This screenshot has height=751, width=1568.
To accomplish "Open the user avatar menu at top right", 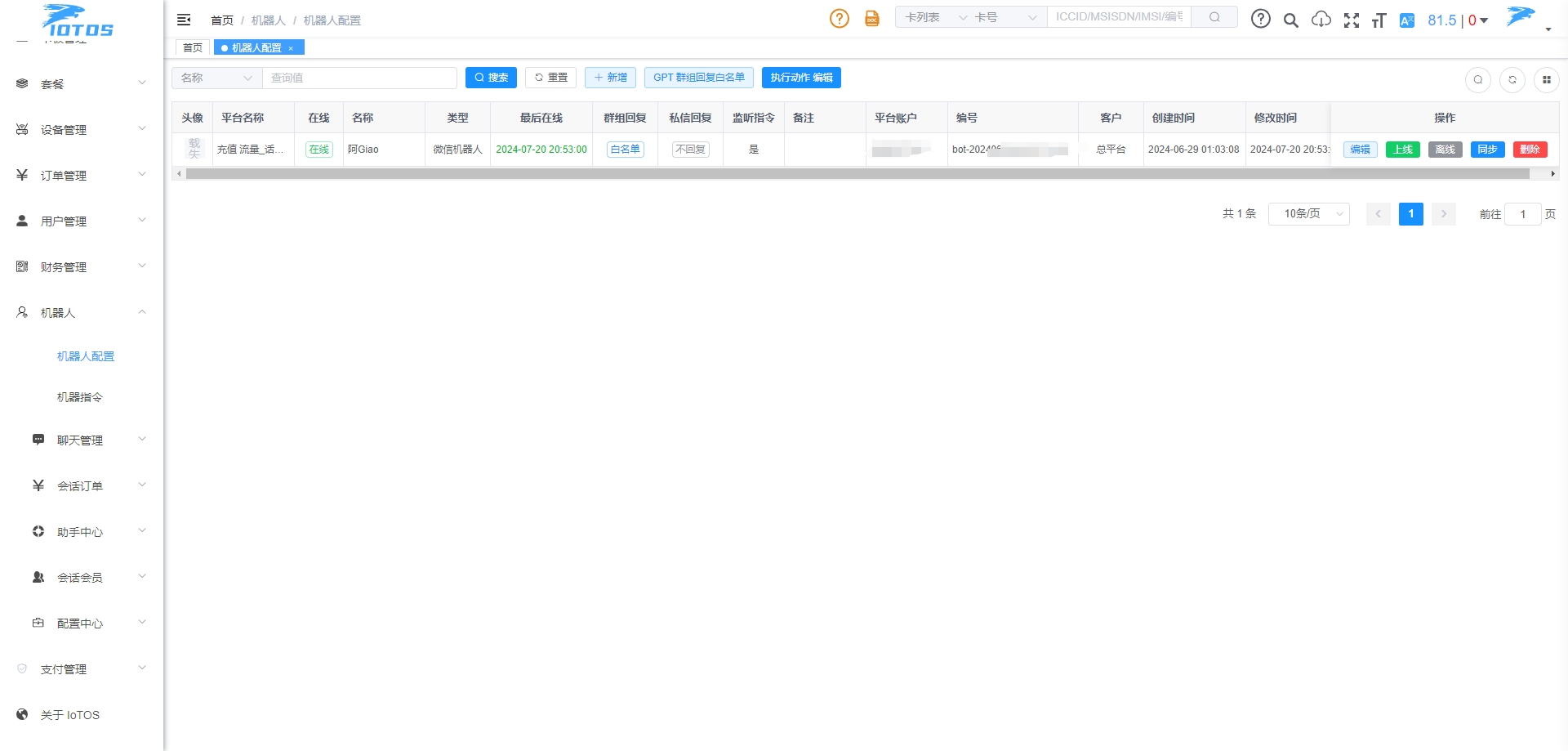I will (1528, 18).
